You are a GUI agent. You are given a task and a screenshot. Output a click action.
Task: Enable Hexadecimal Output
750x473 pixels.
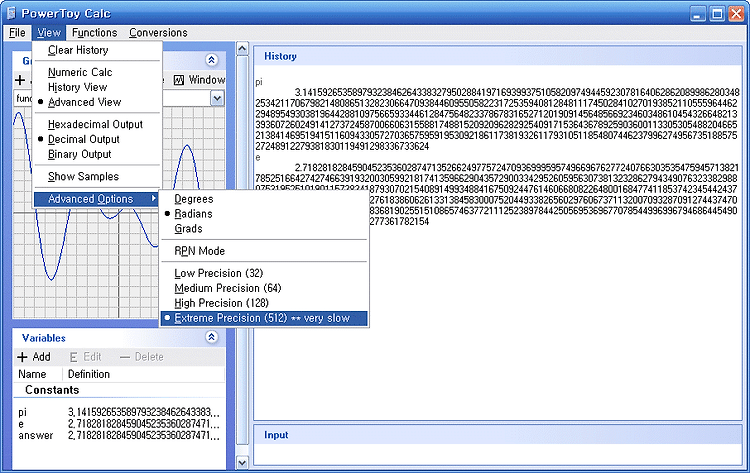coord(98,124)
